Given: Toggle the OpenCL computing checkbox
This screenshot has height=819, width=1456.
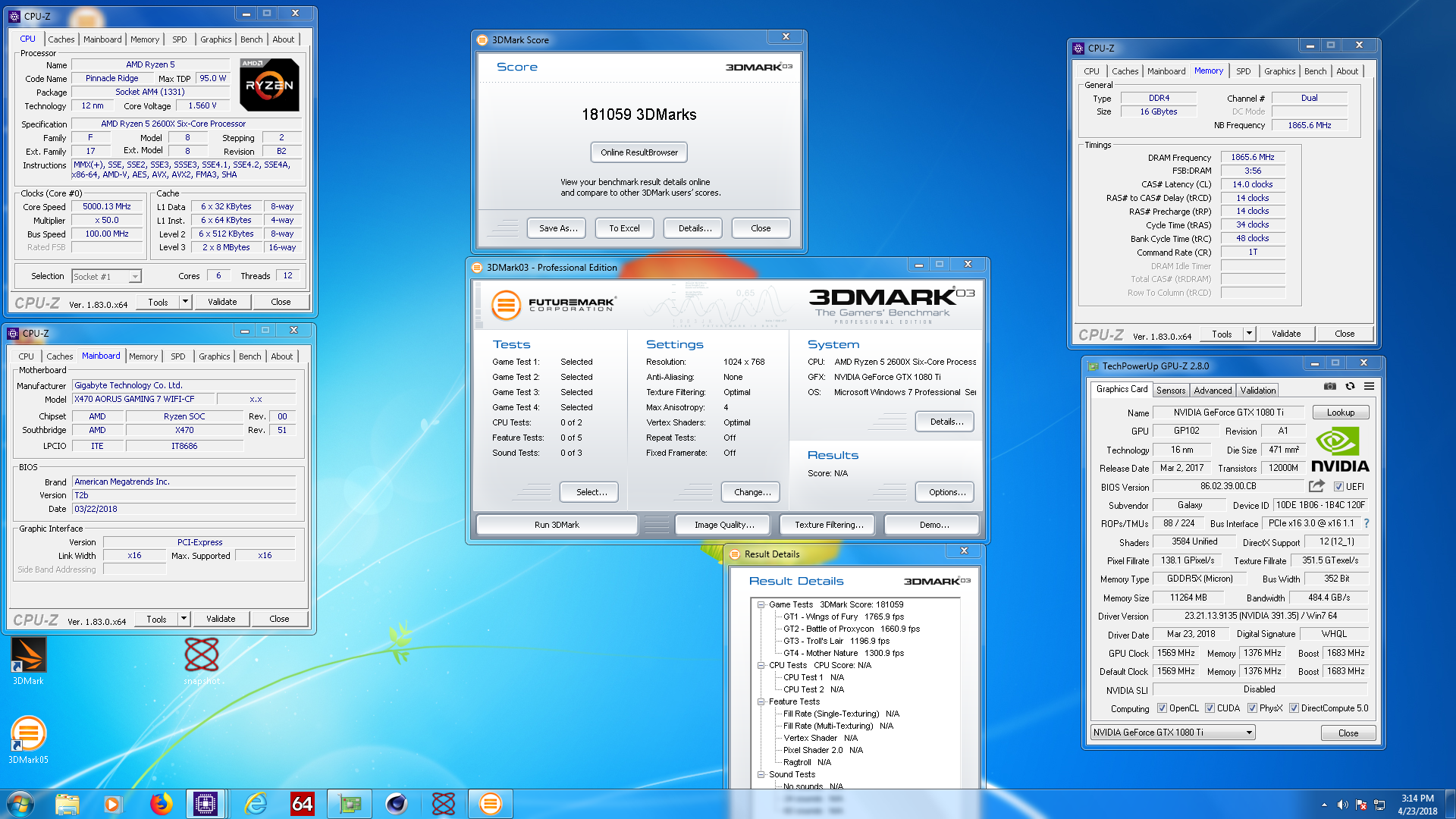Looking at the screenshot, I should click(x=1162, y=708).
